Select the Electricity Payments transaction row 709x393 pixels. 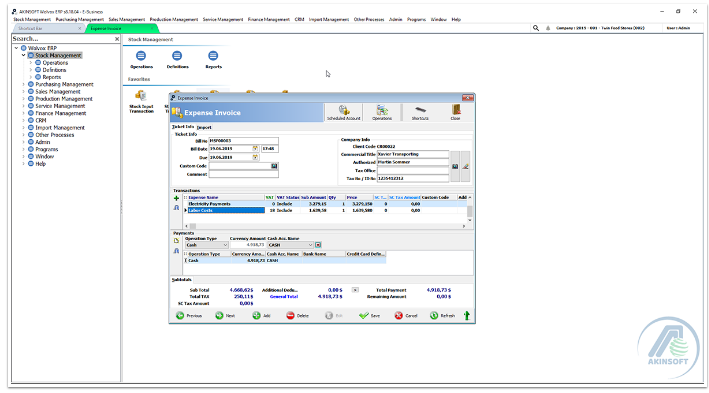(x=325, y=204)
